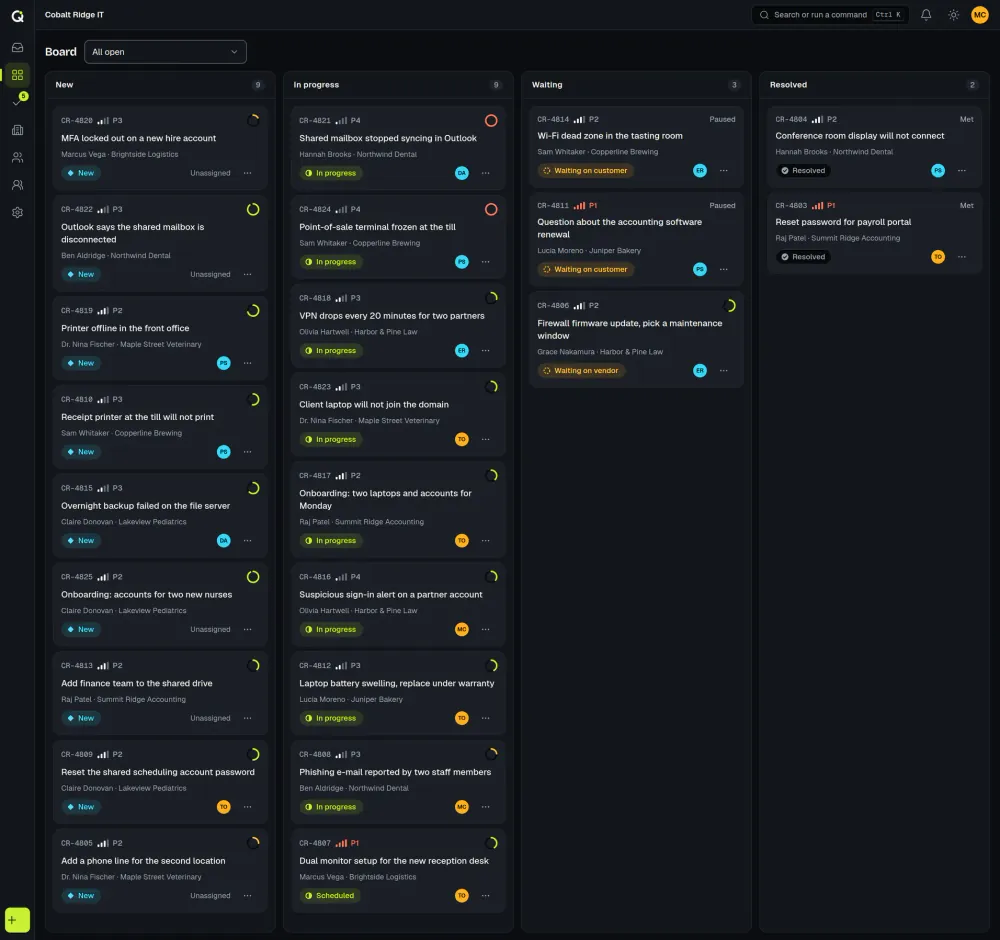Click the In progress column header
1000x940 pixels.
(316, 85)
